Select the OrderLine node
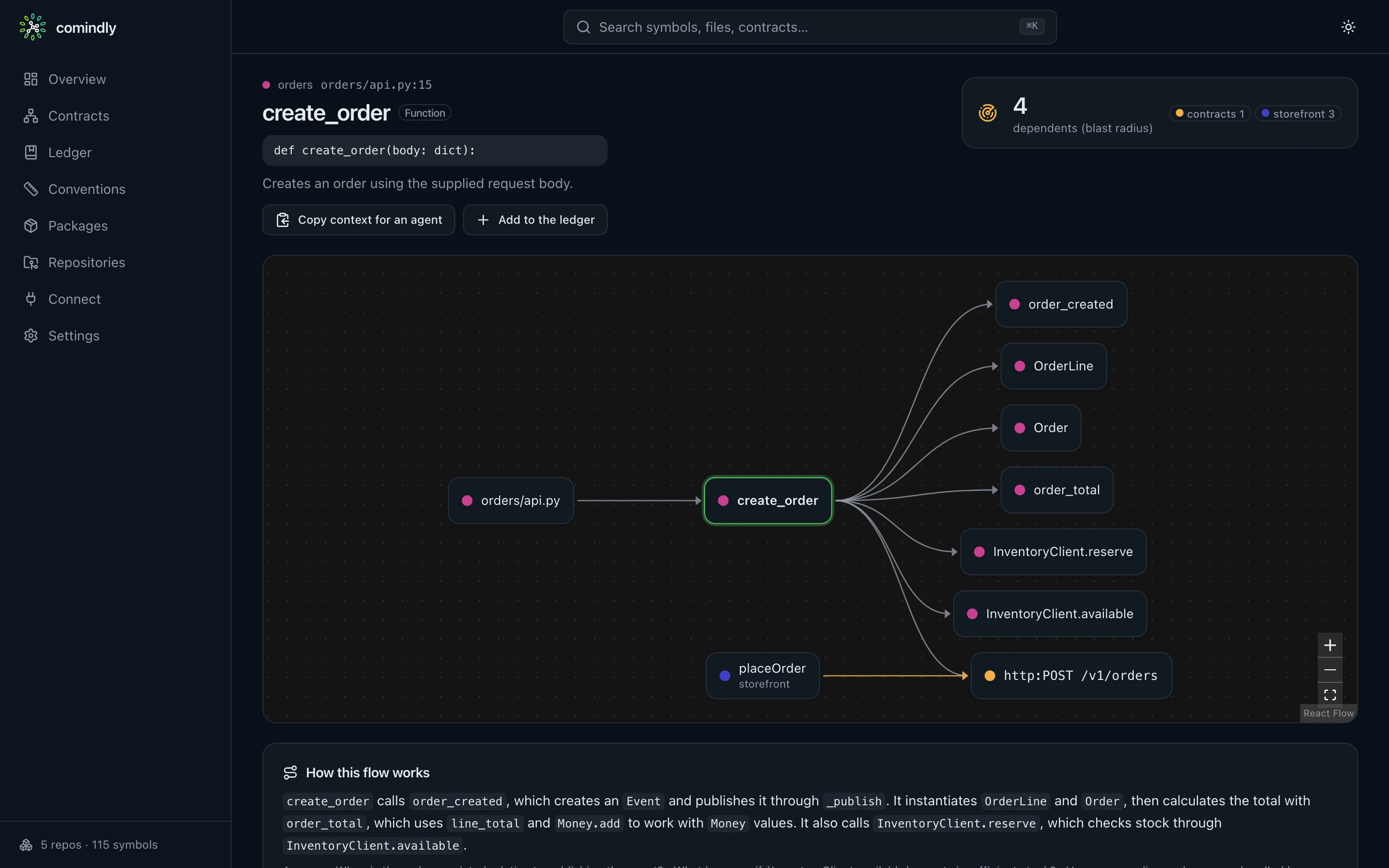Screen dimensions: 1389x868 [x=1054, y=366]
